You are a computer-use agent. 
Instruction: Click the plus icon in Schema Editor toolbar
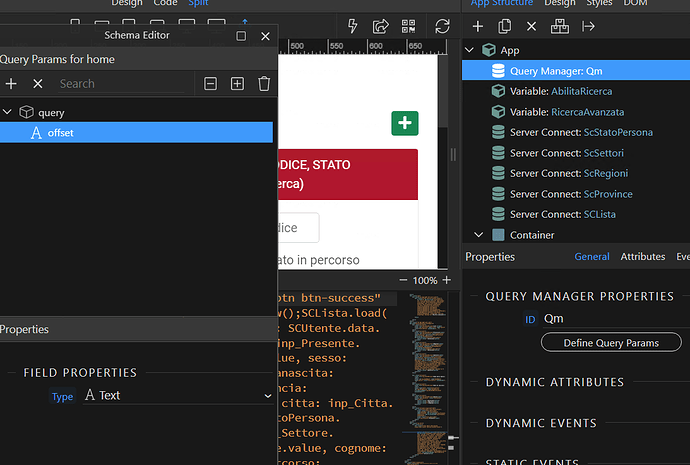click(x=11, y=84)
